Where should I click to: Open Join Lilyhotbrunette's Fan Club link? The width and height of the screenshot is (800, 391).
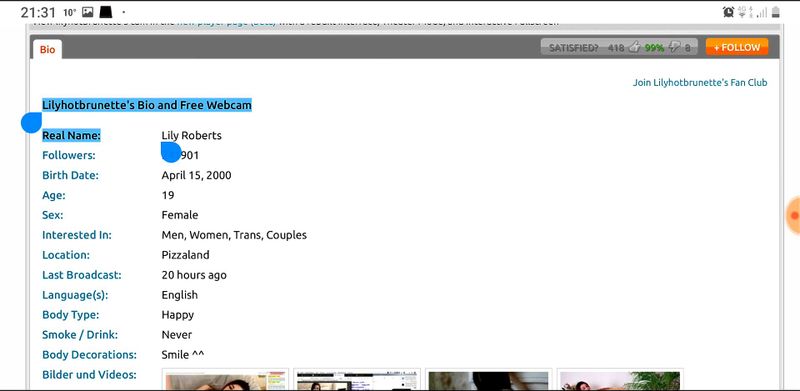700,83
